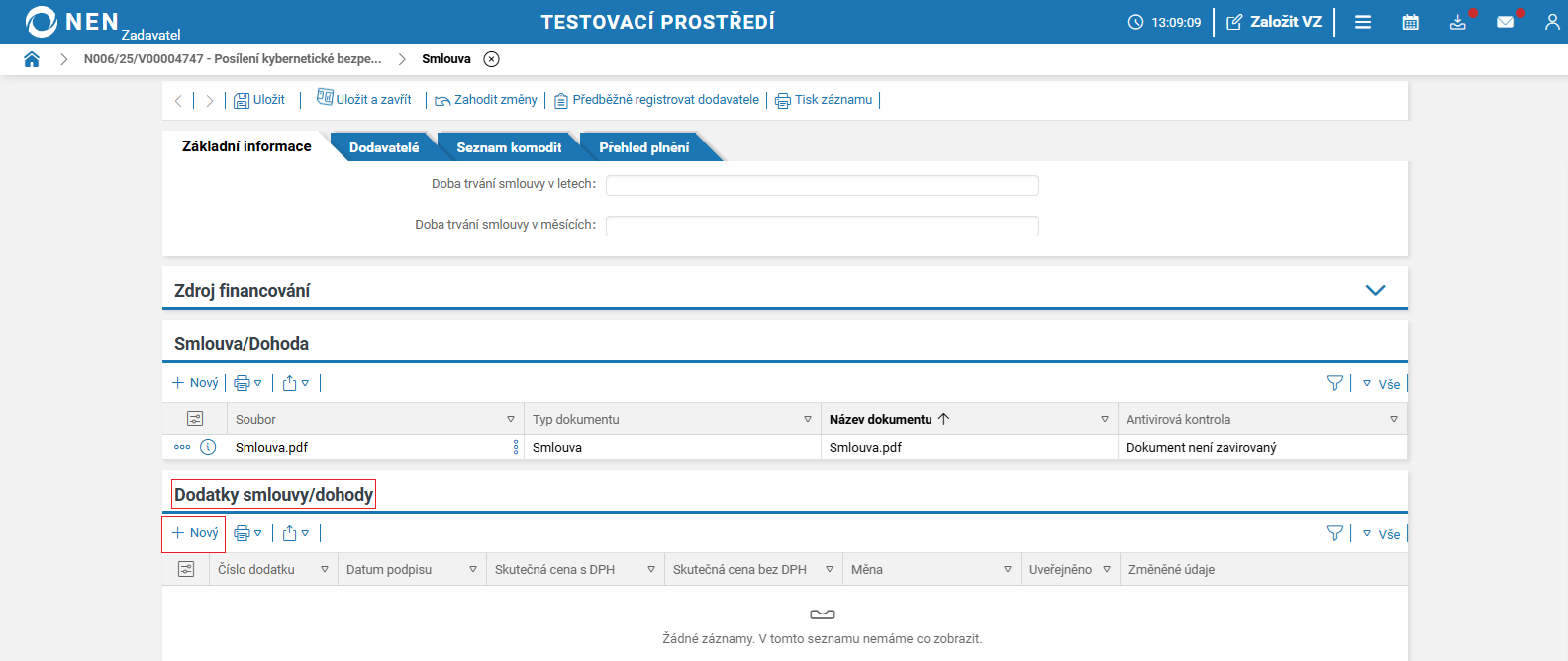Viewport: 1568px width, 661px height.
Task: Open print dropdown in Dodatky toolbar
Action: click(247, 533)
